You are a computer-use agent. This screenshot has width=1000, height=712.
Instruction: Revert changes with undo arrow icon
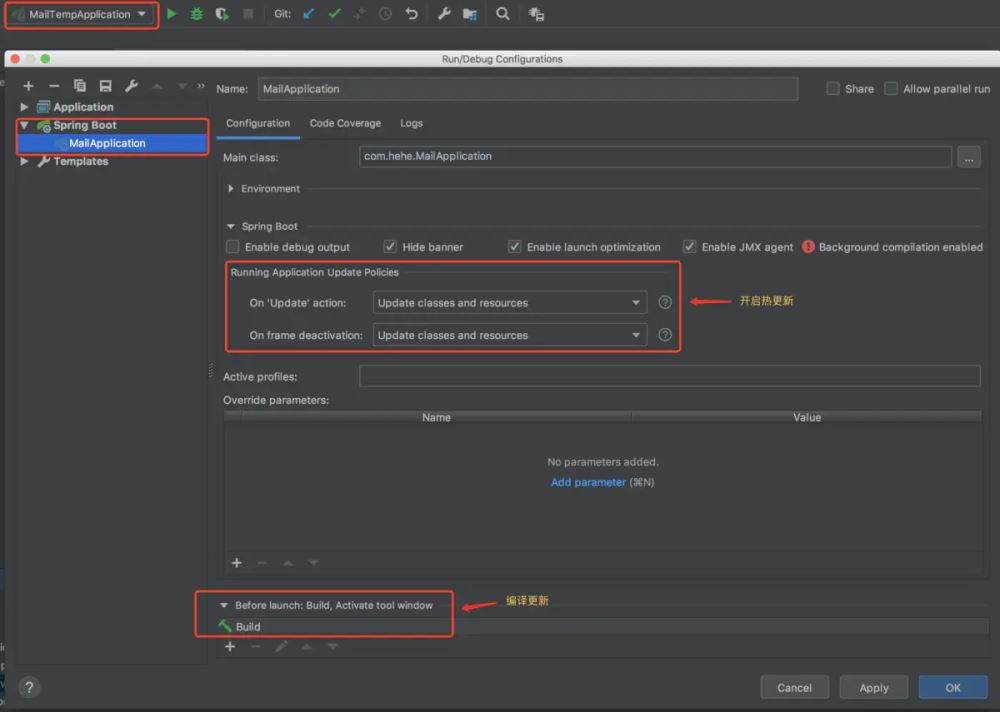[x=411, y=13]
